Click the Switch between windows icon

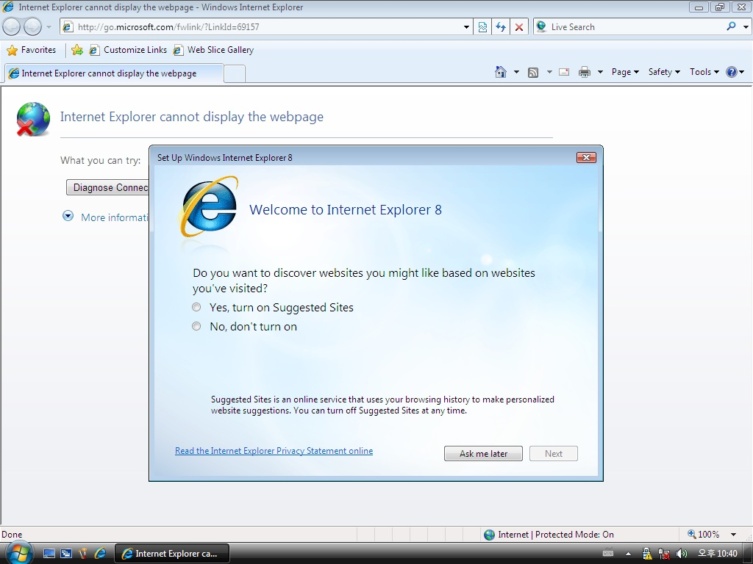66,553
